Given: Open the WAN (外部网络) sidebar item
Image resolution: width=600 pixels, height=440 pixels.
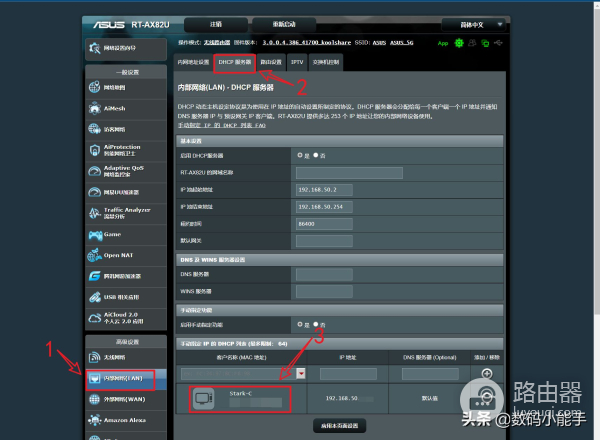Looking at the screenshot, I should pos(126,399).
